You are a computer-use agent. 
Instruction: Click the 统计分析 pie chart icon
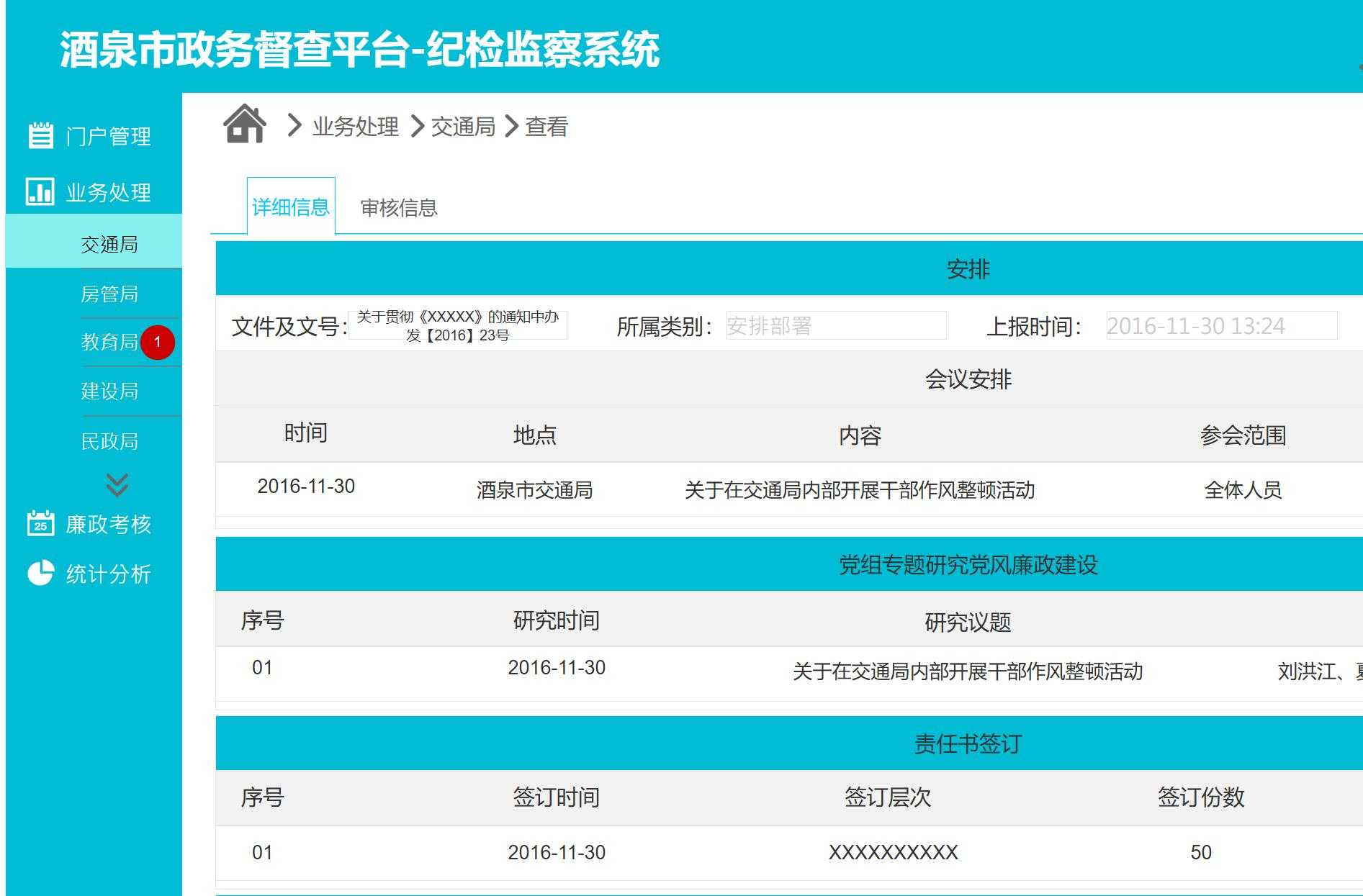(41, 573)
